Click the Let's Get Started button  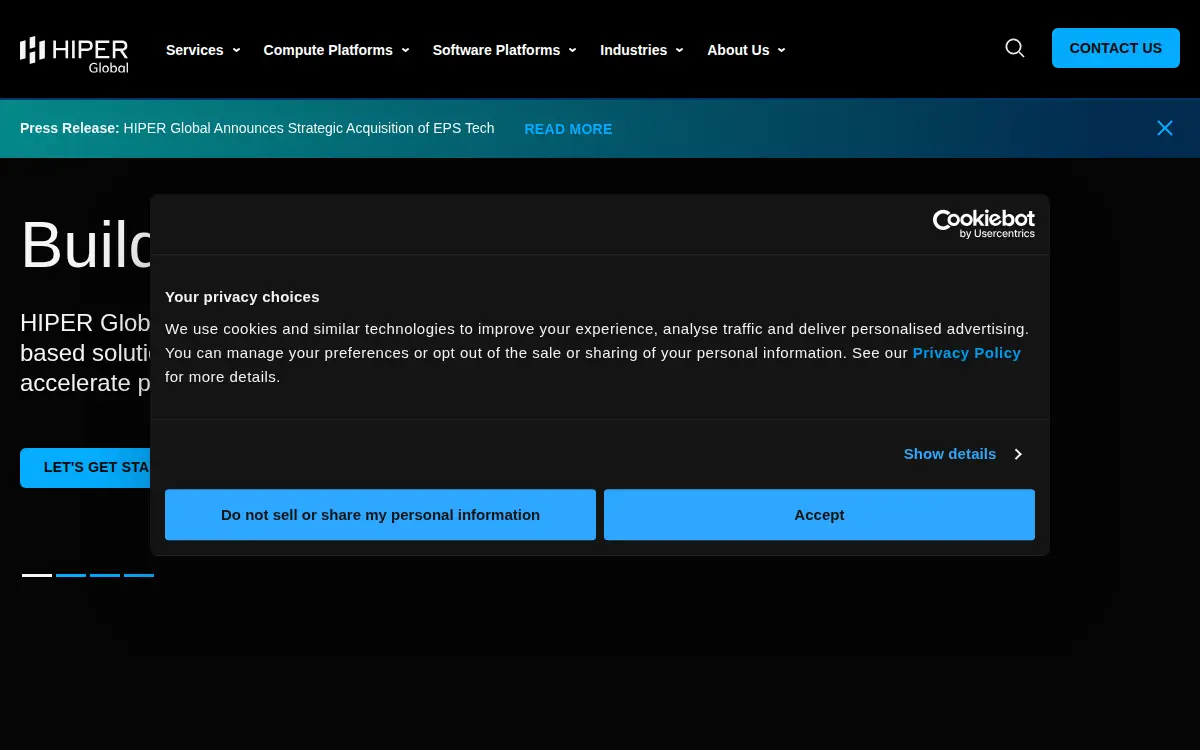(86, 468)
